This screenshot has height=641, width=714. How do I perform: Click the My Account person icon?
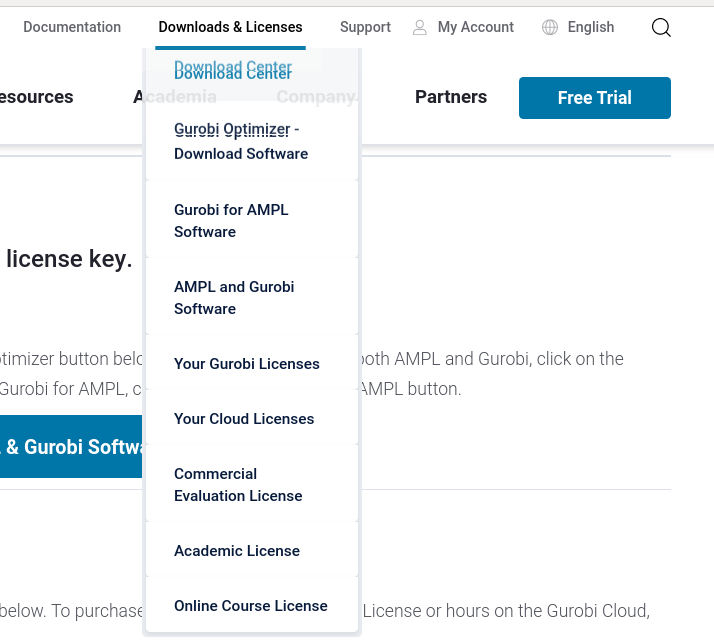[420, 28]
